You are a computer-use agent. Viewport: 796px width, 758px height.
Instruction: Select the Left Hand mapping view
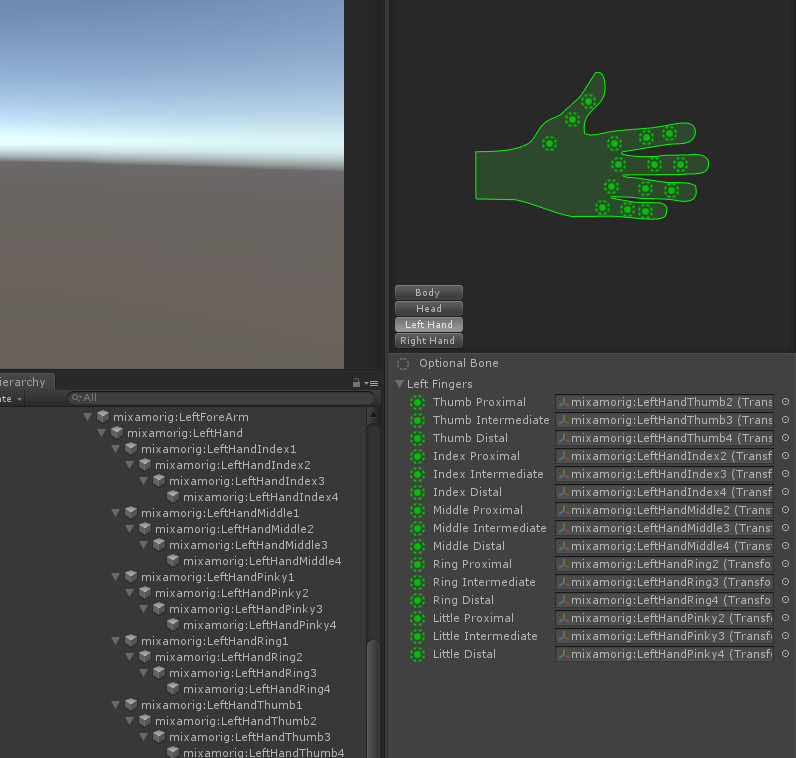[428, 324]
